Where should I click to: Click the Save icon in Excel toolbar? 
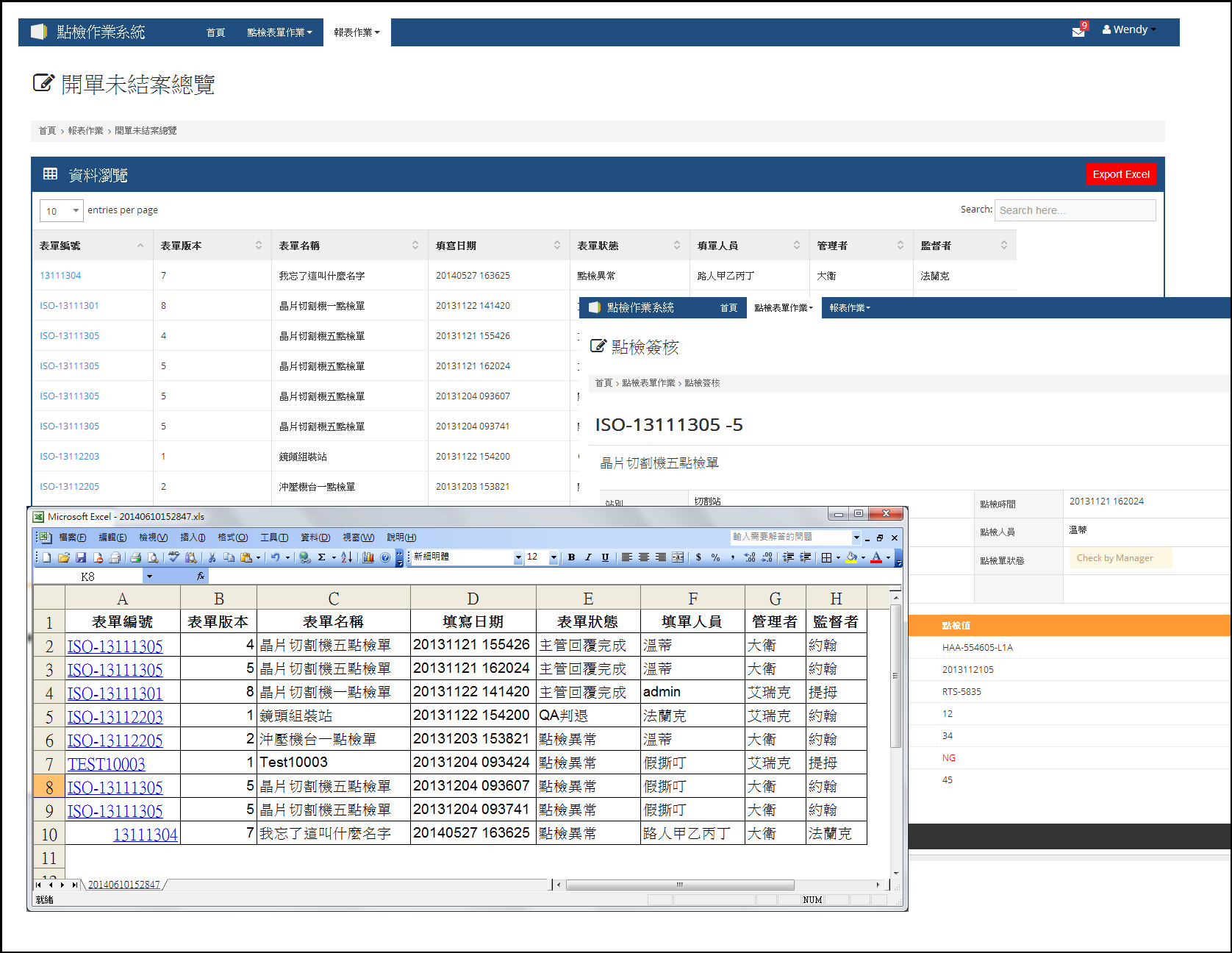click(x=81, y=558)
